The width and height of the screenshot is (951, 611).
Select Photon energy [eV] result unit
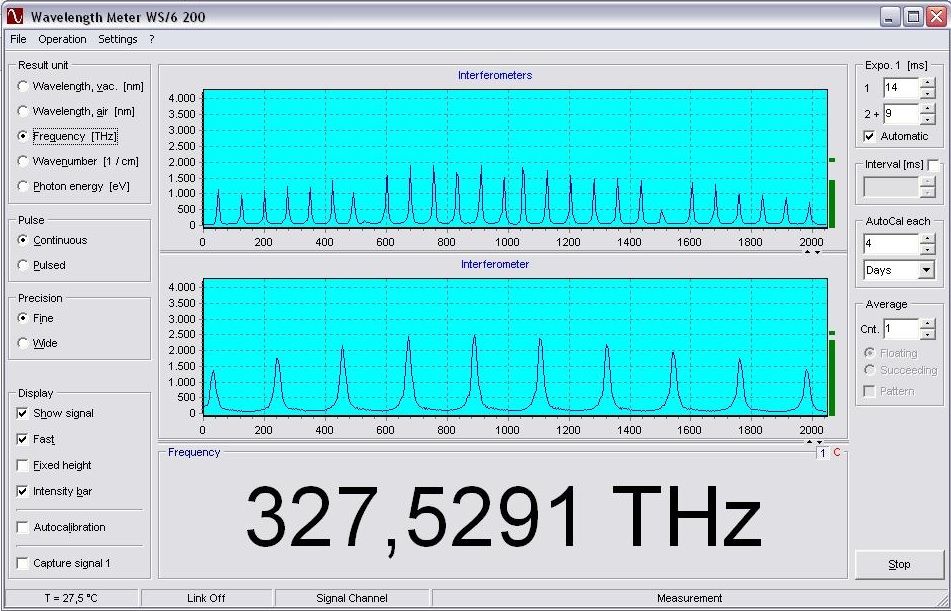tap(74, 186)
